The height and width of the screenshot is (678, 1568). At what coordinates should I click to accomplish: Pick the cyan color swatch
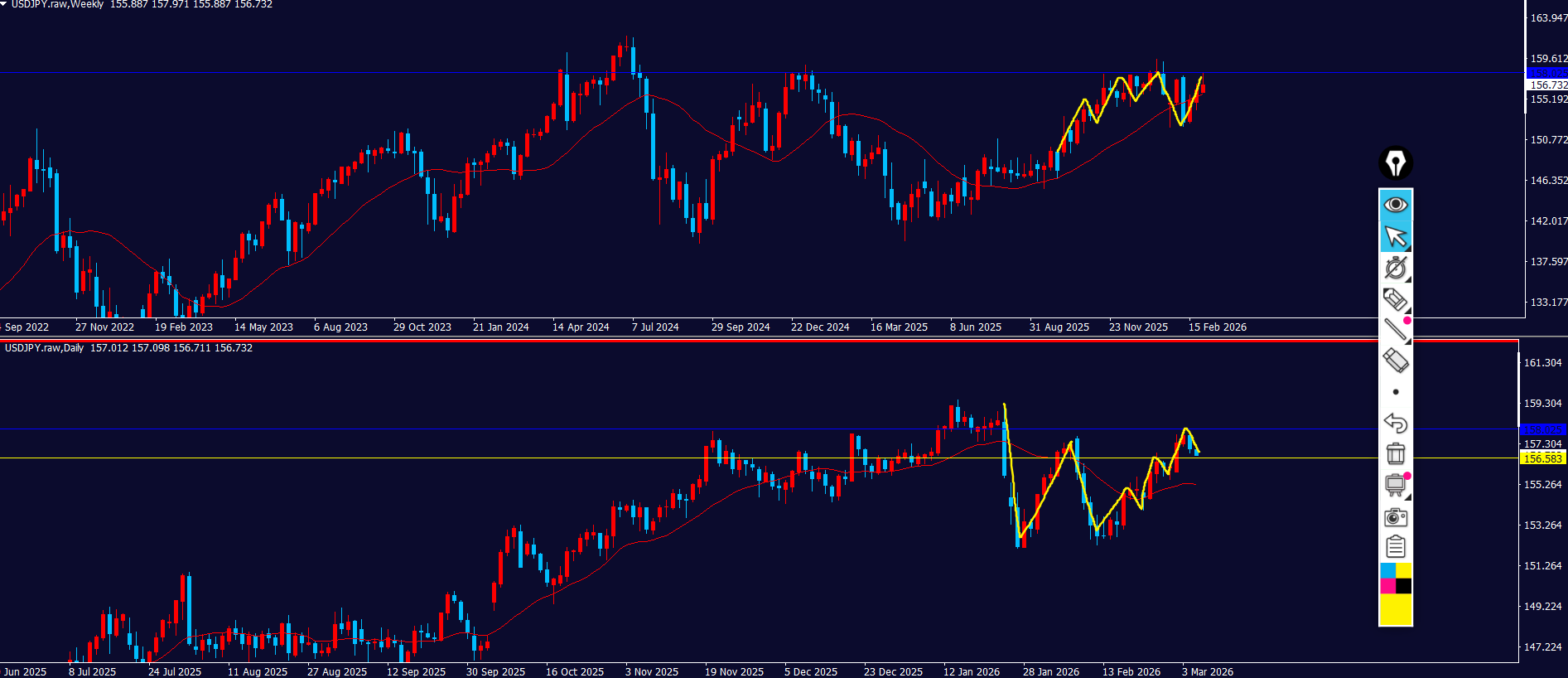1387,571
